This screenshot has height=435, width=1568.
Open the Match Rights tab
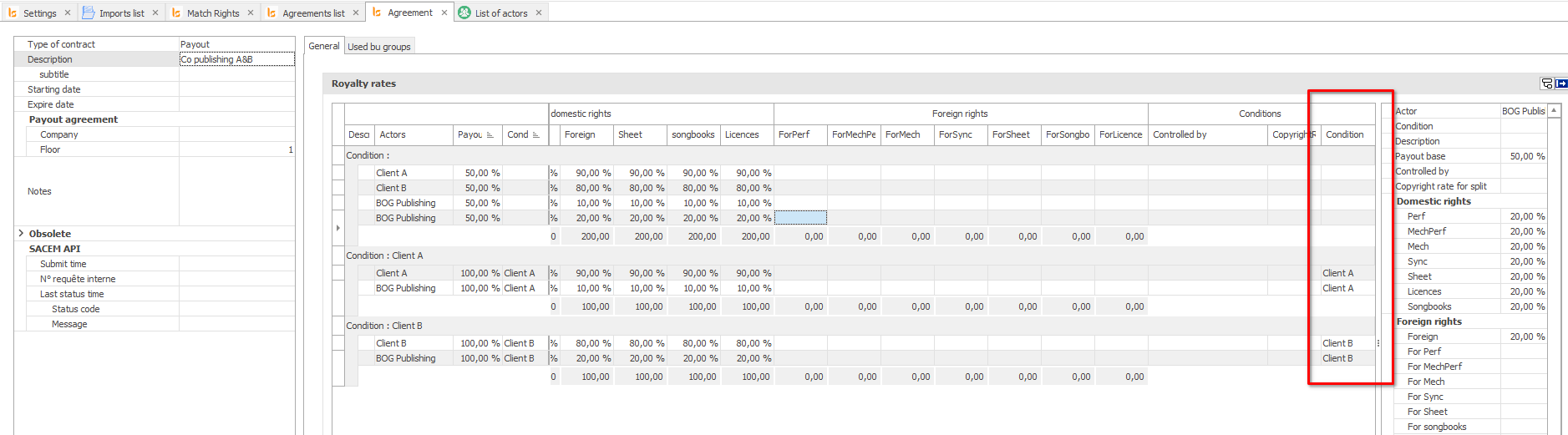(x=213, y=13)
